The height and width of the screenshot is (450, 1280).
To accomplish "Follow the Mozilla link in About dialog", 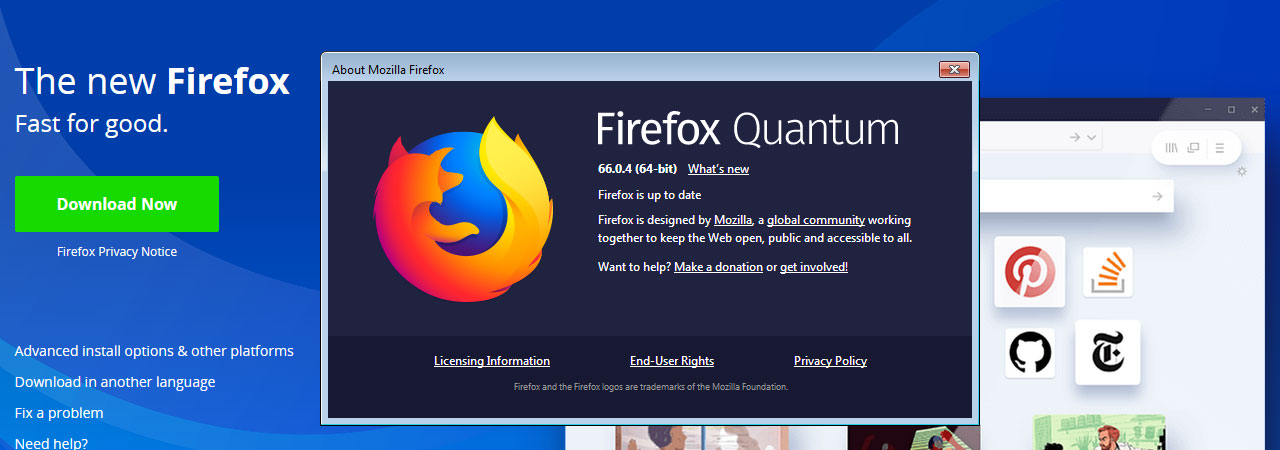I will 733,220.
